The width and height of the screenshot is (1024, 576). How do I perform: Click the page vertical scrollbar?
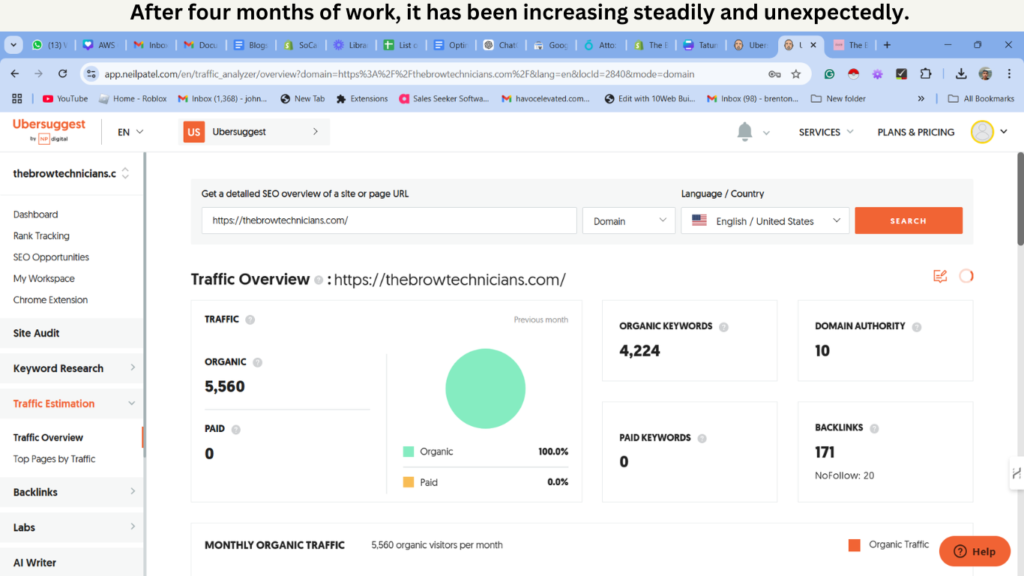coord(1020,199)
